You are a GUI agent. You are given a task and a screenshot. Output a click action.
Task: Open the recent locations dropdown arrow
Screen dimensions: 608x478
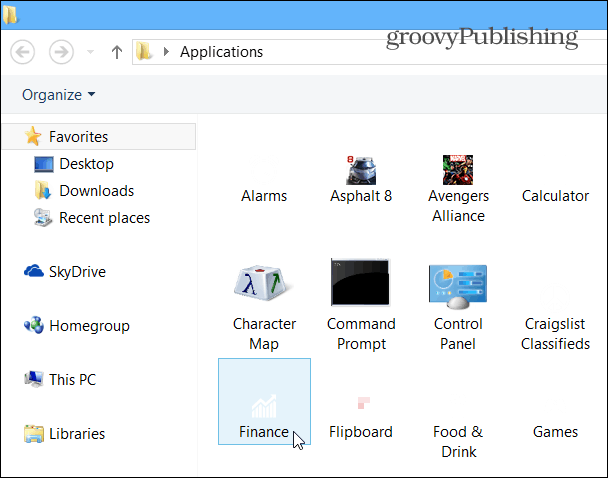tap(90, 52)
